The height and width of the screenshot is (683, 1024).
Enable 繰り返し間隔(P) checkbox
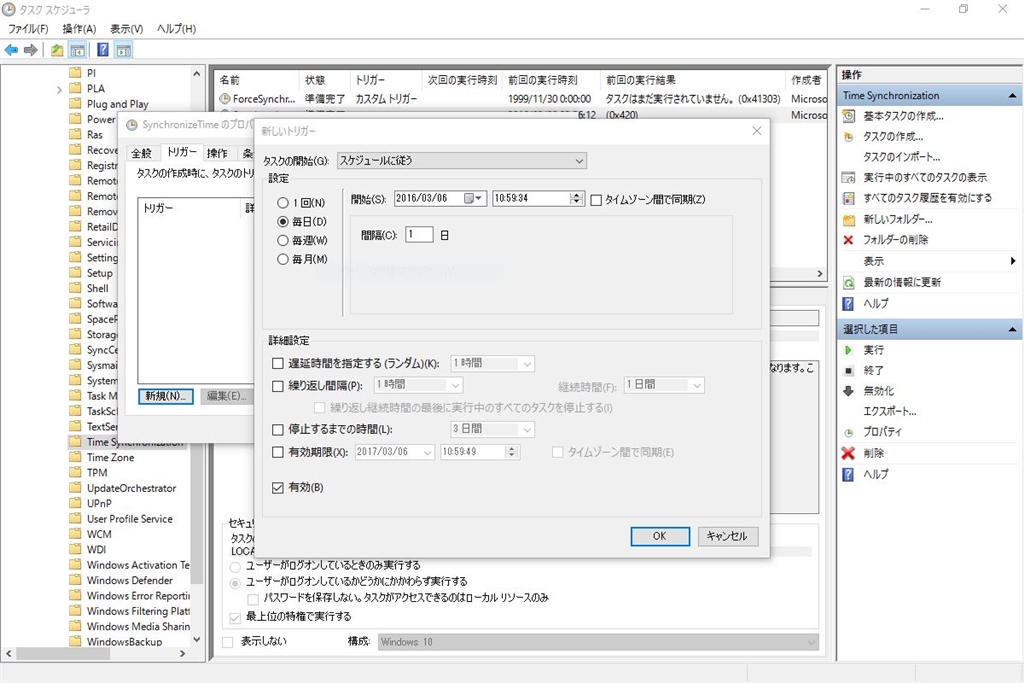point(278,386)
